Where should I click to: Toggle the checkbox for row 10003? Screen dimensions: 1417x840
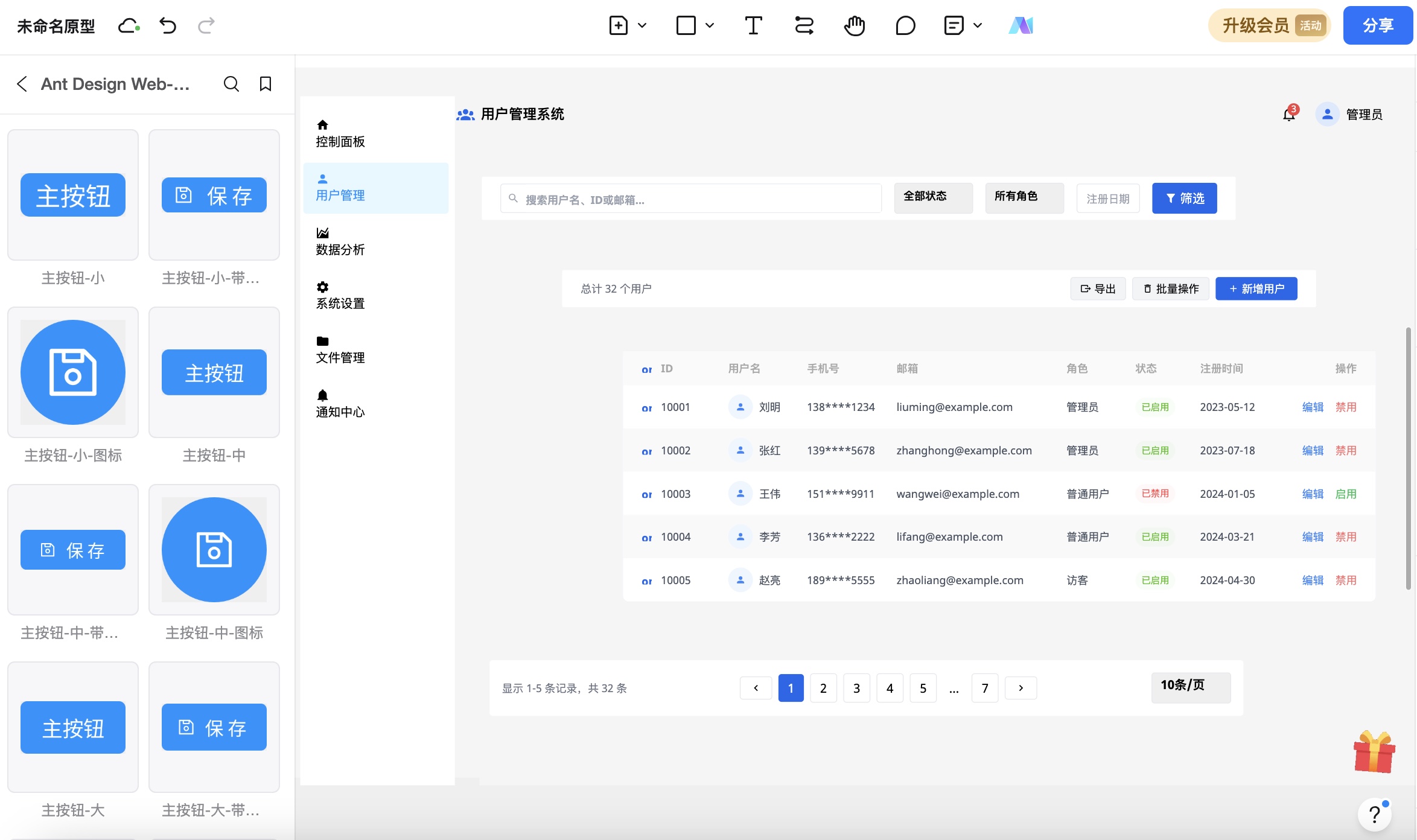(x=647, y=494)
